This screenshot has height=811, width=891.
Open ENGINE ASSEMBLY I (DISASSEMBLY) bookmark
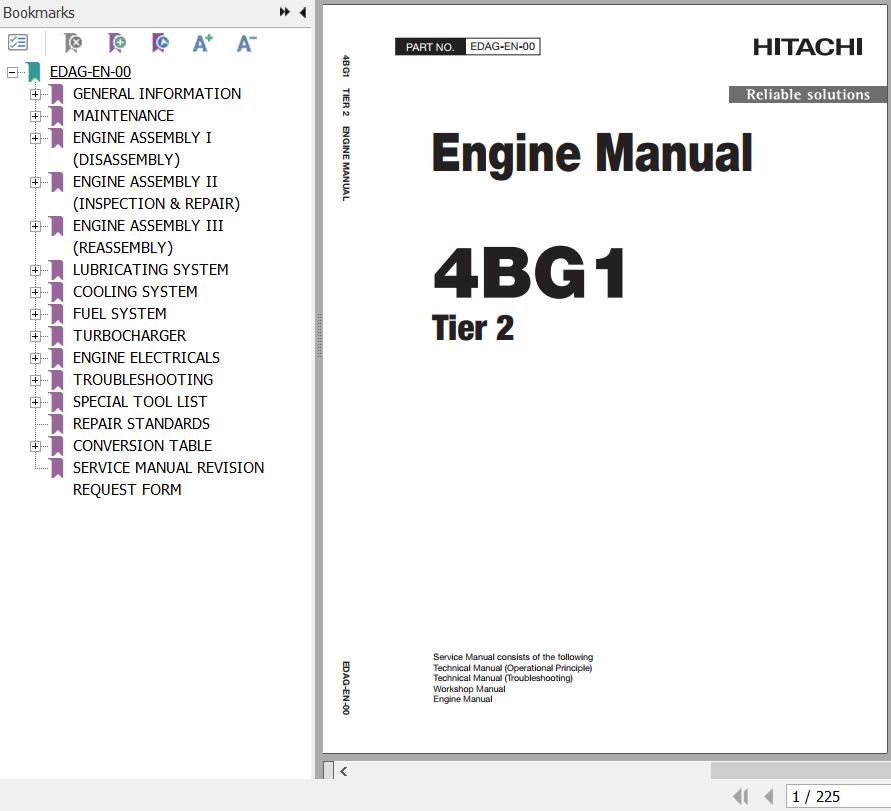click(x=142, y=149)
